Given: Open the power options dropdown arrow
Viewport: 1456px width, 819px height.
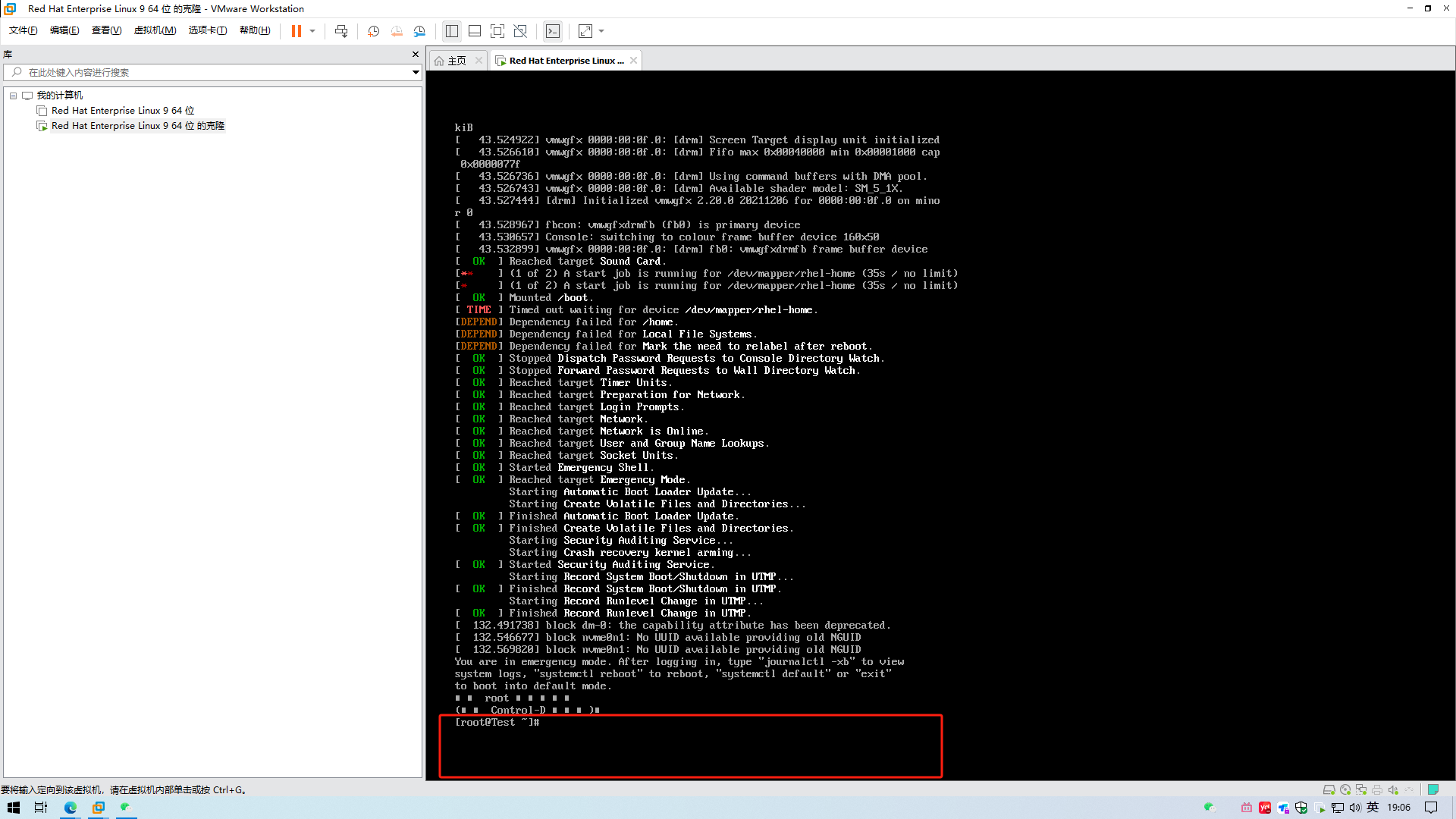Looking at the screenshot, I should click(312, 31).
